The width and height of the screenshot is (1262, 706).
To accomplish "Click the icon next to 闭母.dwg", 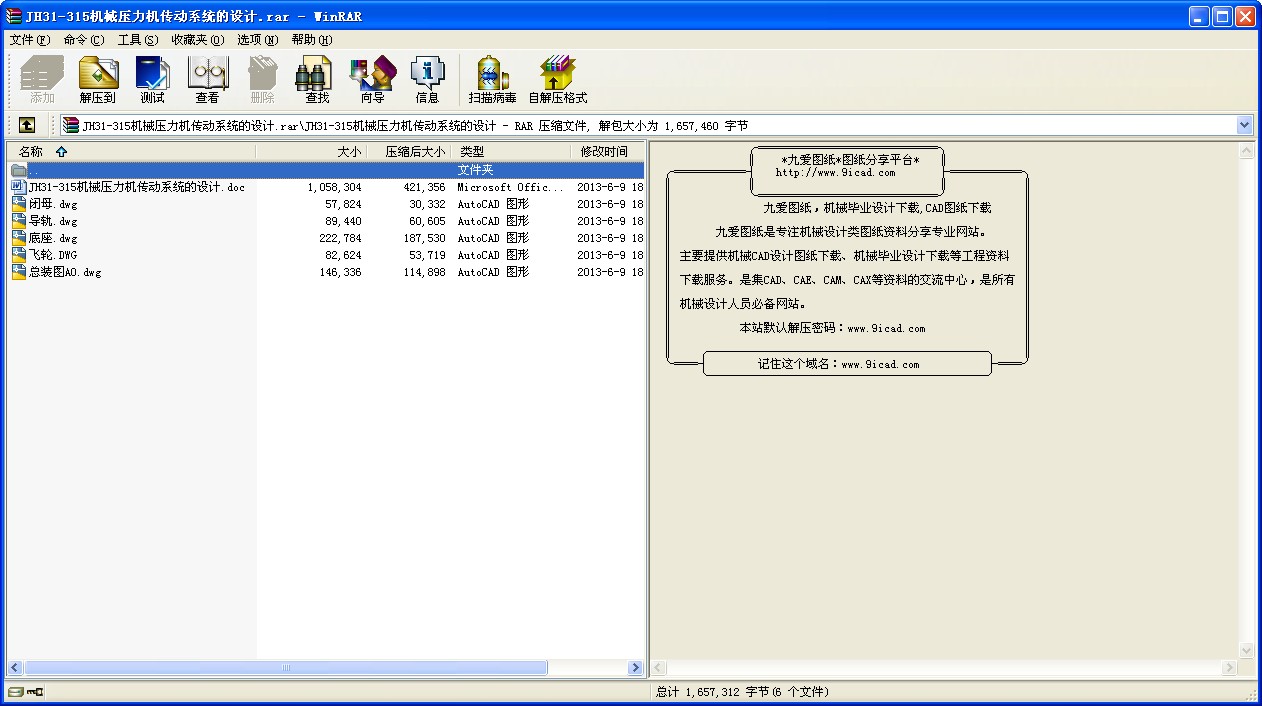I will tap(19, 204).
